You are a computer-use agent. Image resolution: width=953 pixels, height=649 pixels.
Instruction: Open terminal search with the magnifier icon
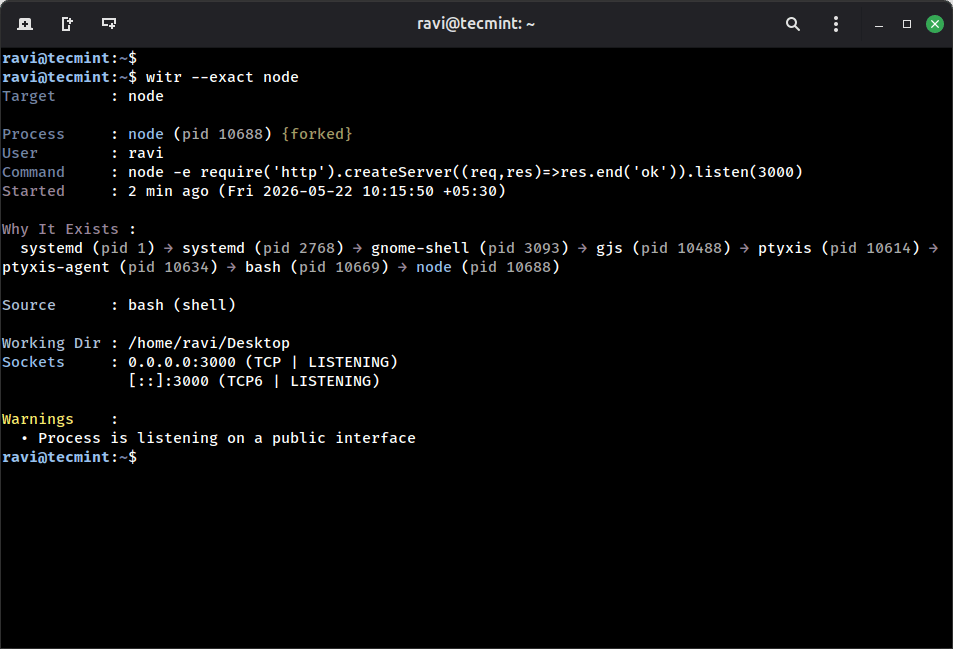click(x=793, y=24)
